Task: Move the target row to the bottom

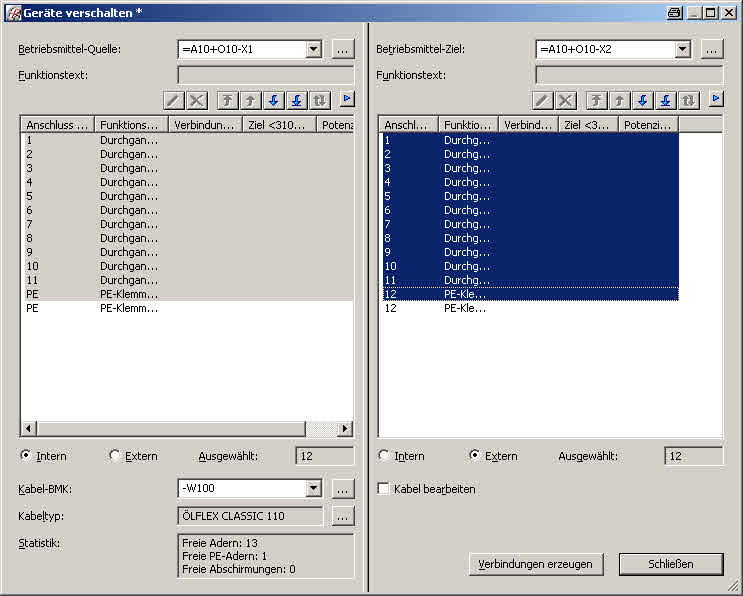Action: [x=666, y=100]
